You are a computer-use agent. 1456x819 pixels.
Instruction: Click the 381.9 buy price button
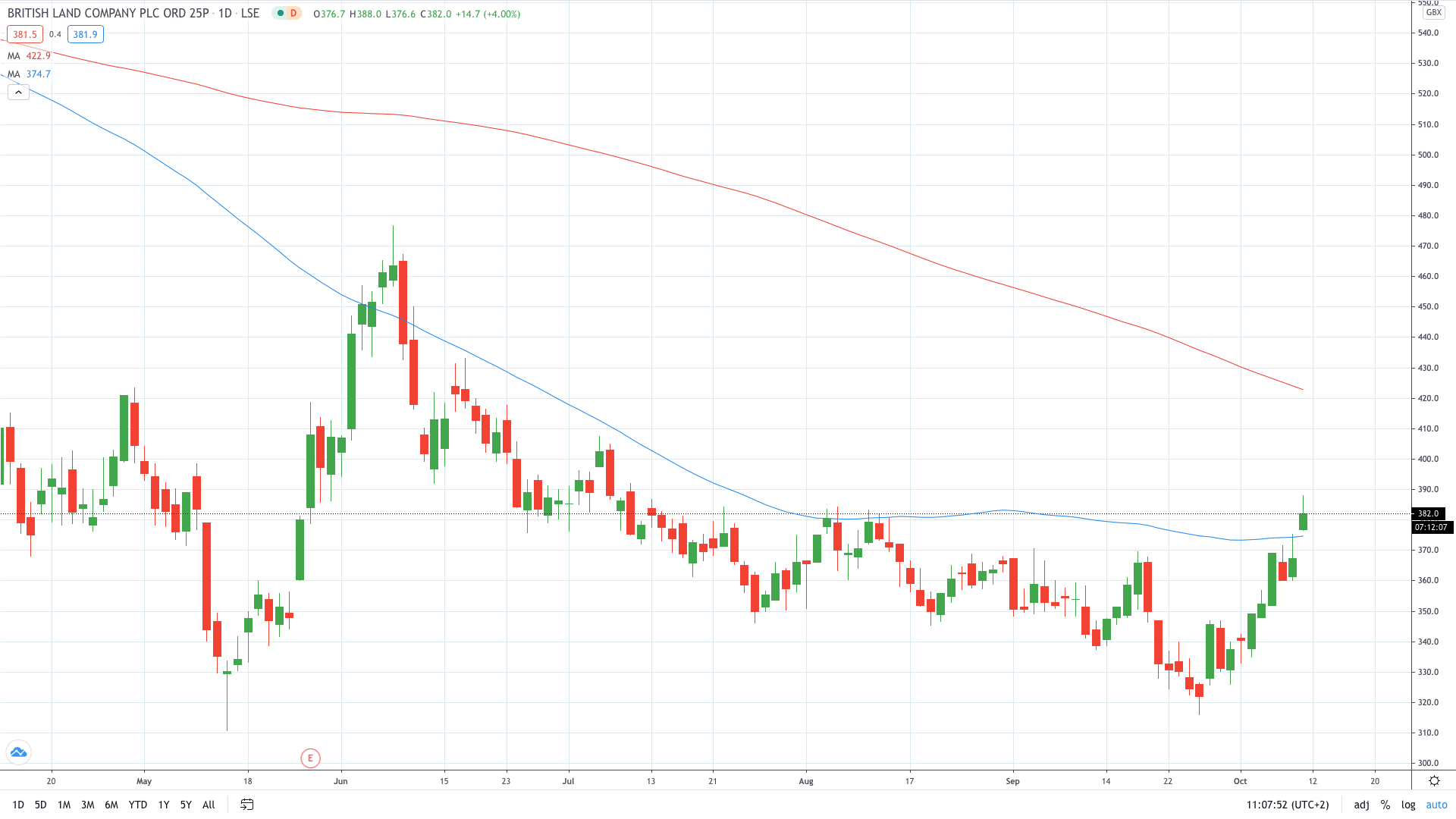click(x=86, y=34)
